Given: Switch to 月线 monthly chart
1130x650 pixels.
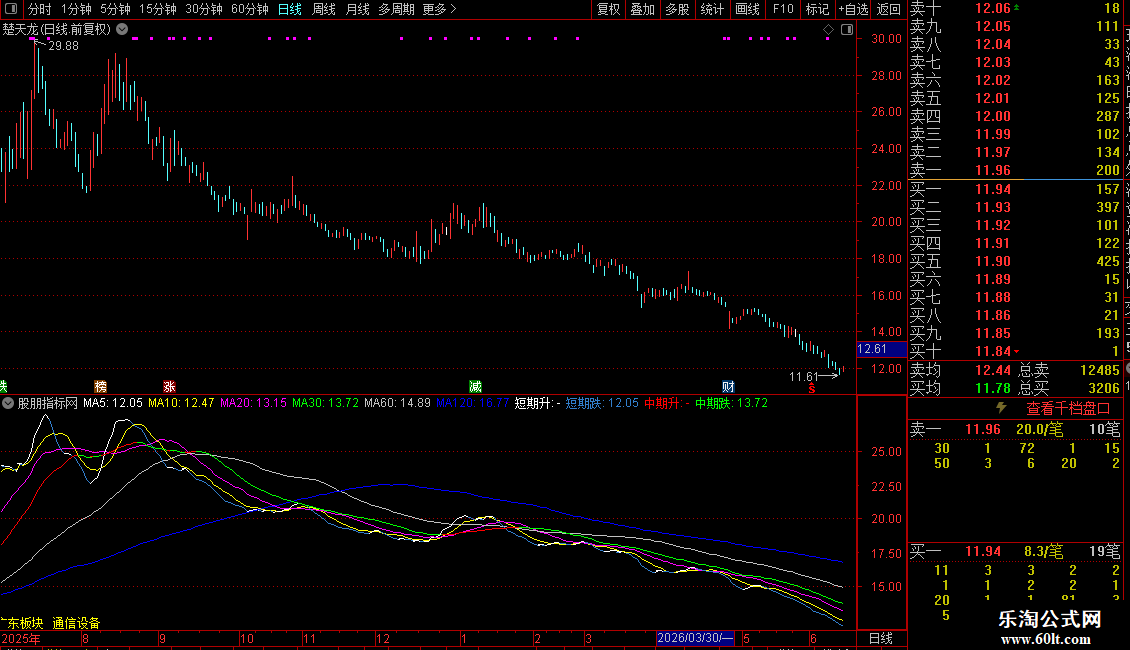Looking at the screenshot, I should 357,9.
